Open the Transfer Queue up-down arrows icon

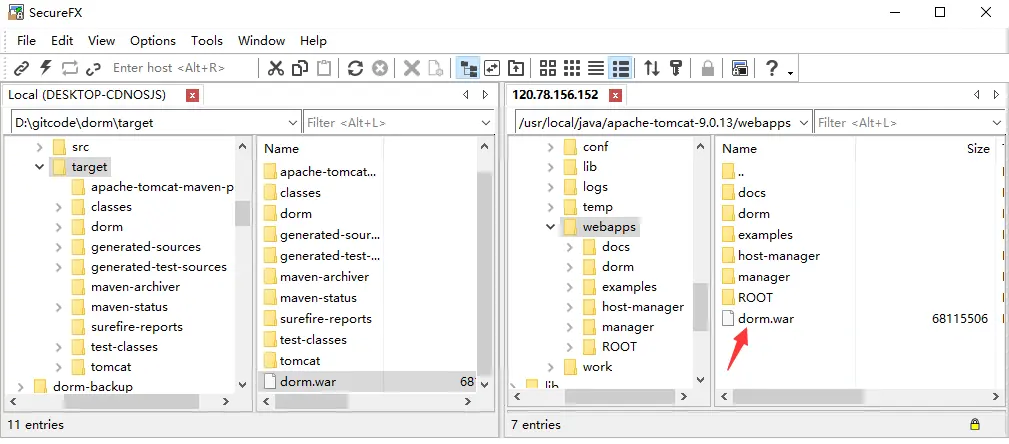coord(652,68)
